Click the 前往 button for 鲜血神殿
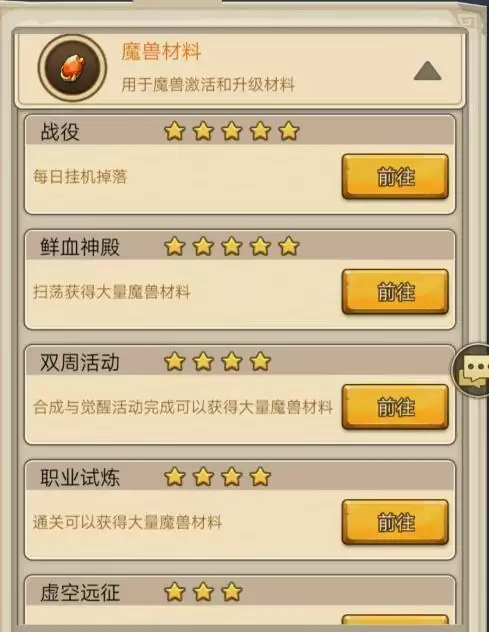The width and height of the screenshot is (489, 632). pyautogui.click(x=395, y=291)
